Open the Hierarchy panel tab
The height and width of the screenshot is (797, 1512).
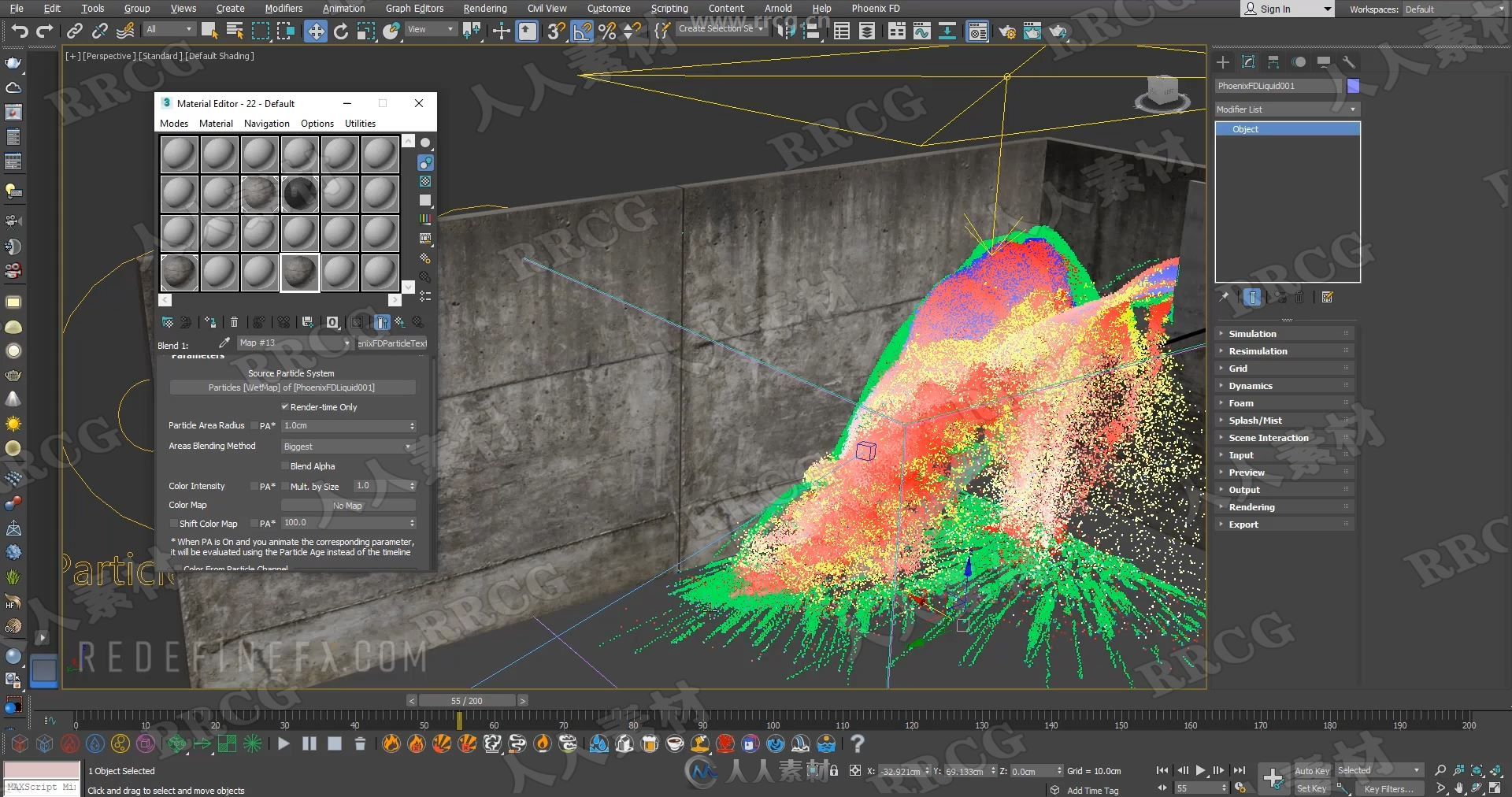point(1273,62)
